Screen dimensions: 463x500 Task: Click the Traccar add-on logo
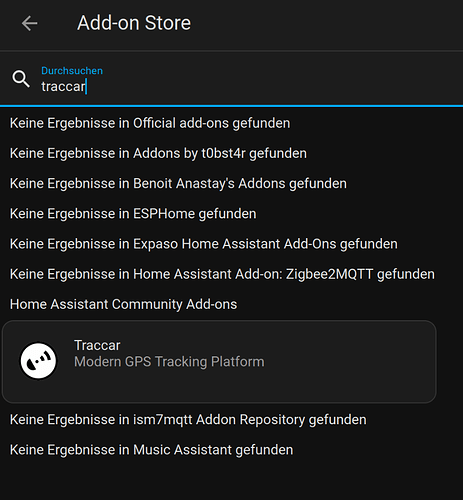(38, 361)
